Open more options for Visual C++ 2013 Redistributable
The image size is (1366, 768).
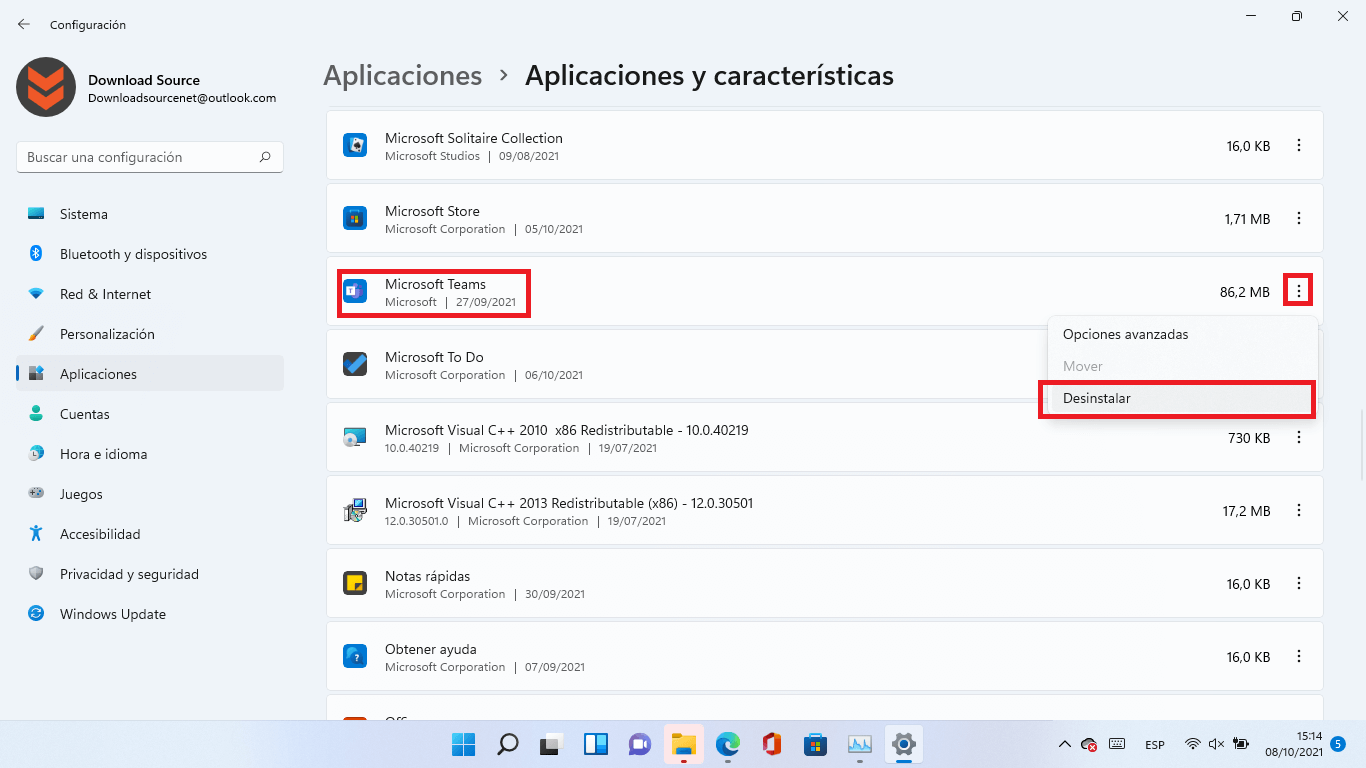(x=1299, y=510)
